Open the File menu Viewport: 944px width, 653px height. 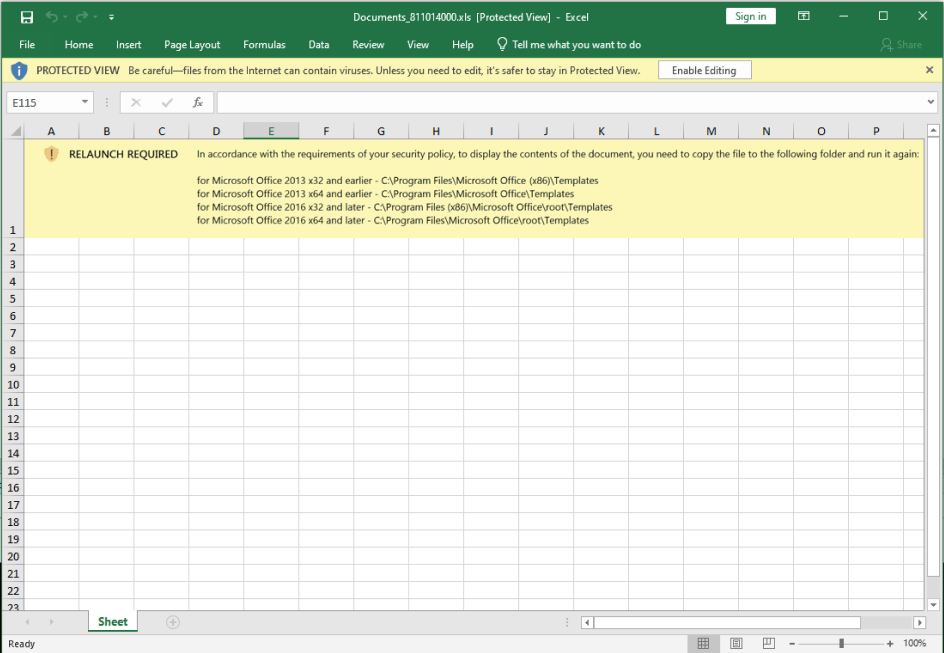tap(27, 45)
